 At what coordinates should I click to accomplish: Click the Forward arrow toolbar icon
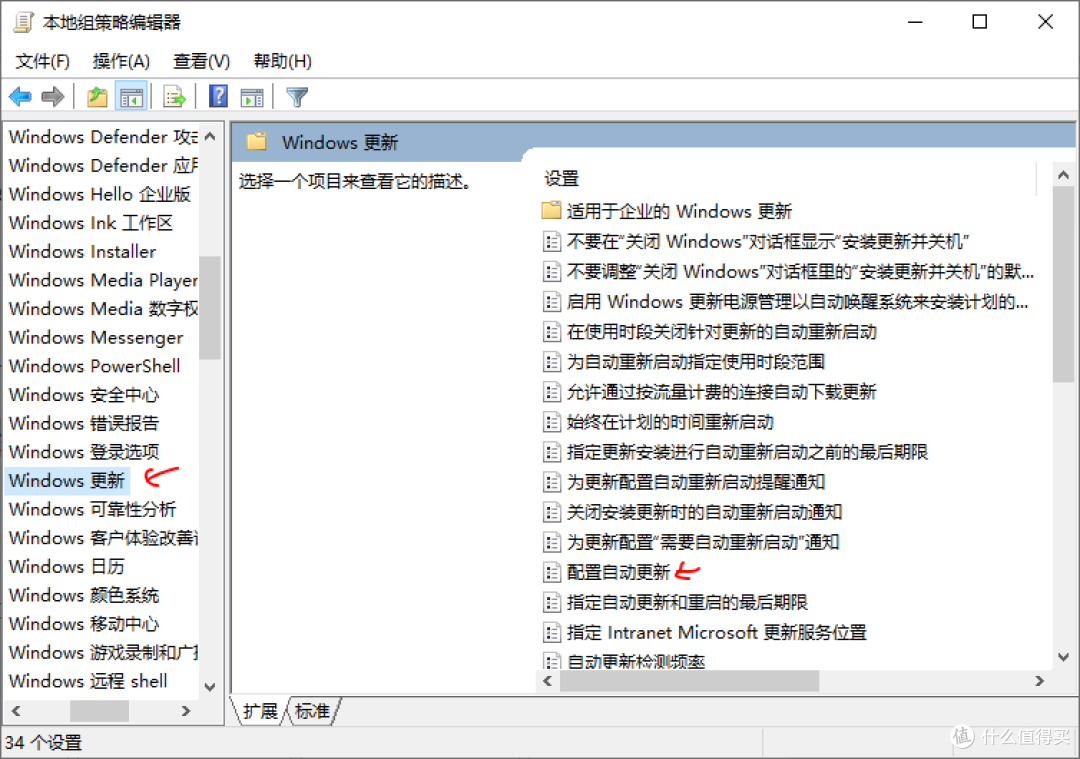point(52,97)
